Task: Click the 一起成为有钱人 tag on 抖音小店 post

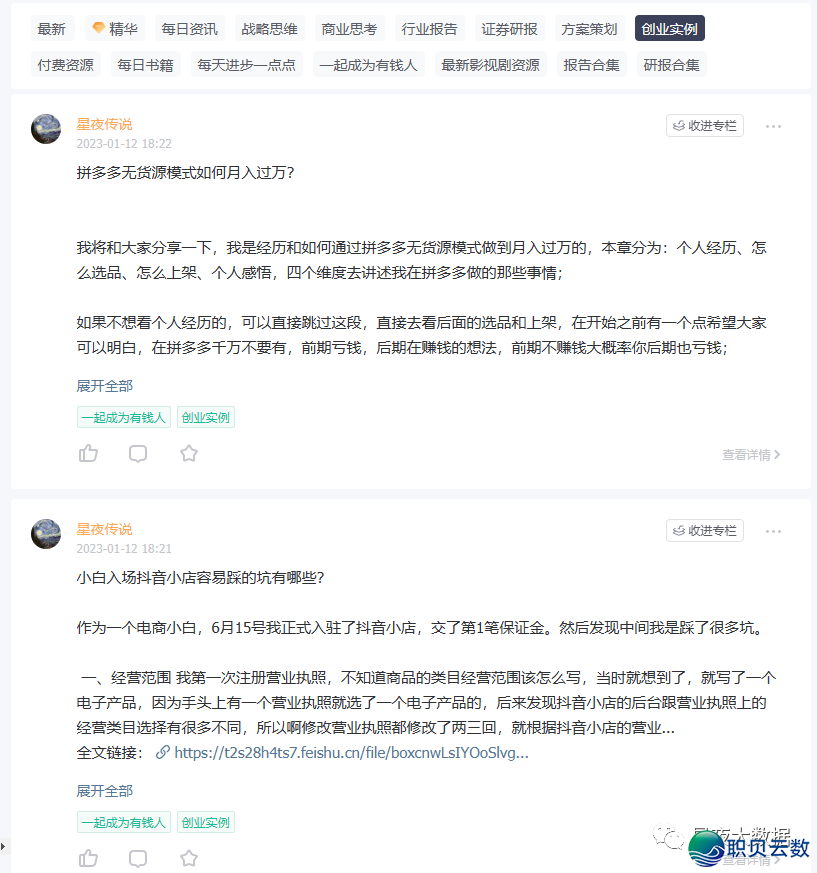Action: 124,822
